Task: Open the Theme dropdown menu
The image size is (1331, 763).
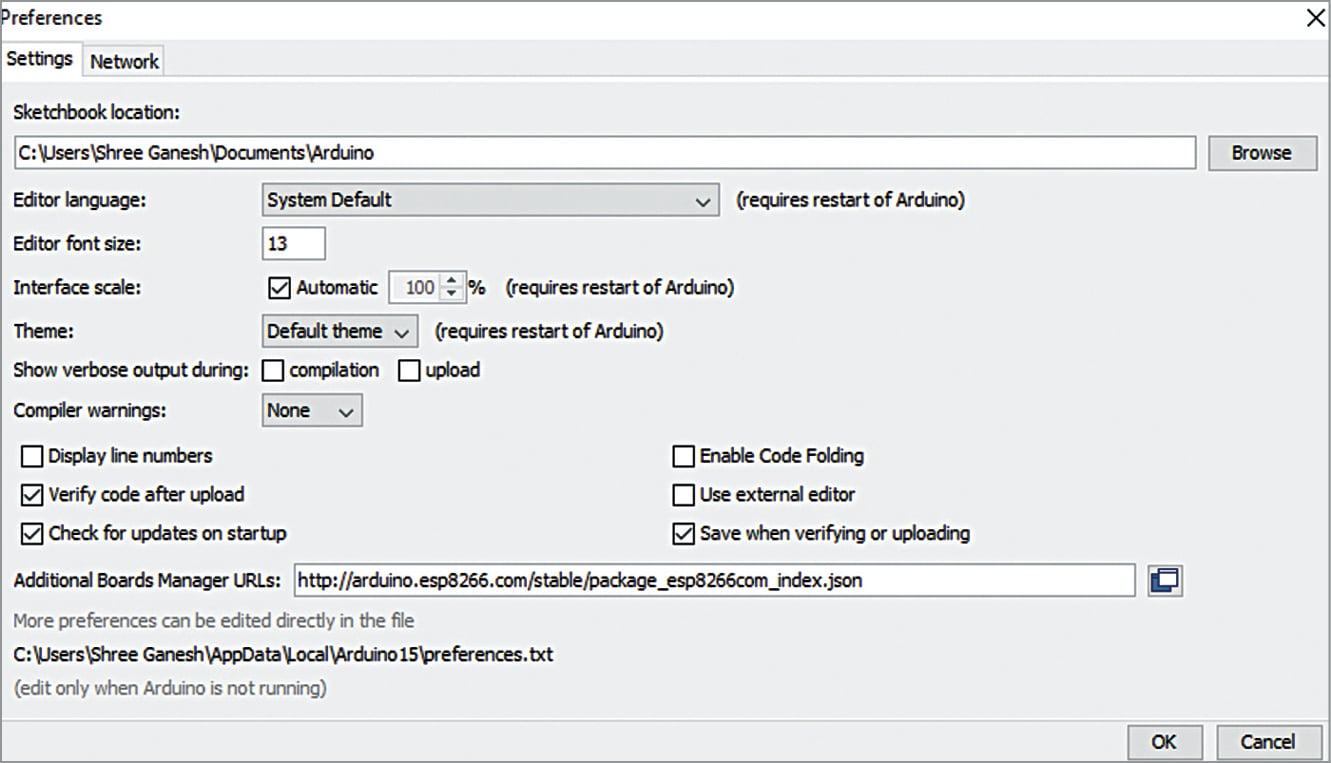Action: (339, 331)
